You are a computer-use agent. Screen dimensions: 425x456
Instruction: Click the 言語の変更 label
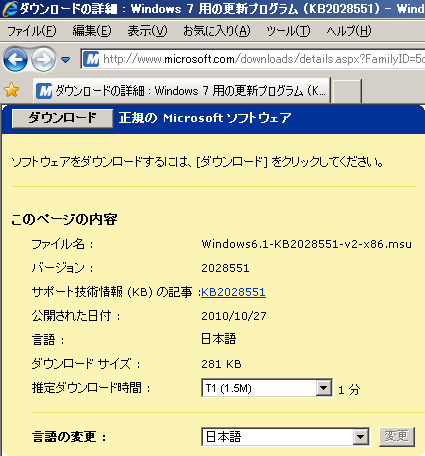69,437
